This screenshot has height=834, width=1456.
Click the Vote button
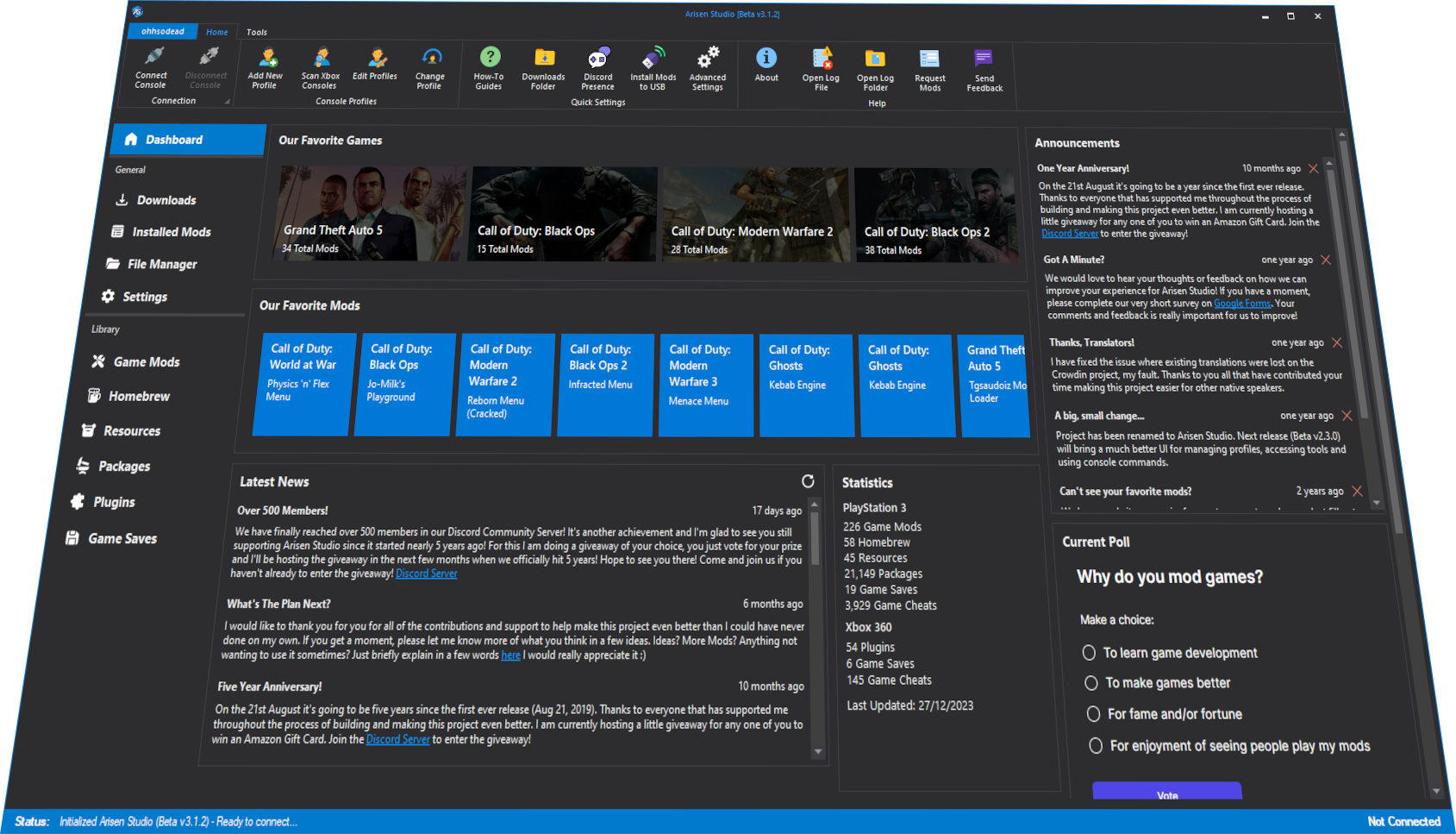pyautogui.click(x=1166, y=792)
